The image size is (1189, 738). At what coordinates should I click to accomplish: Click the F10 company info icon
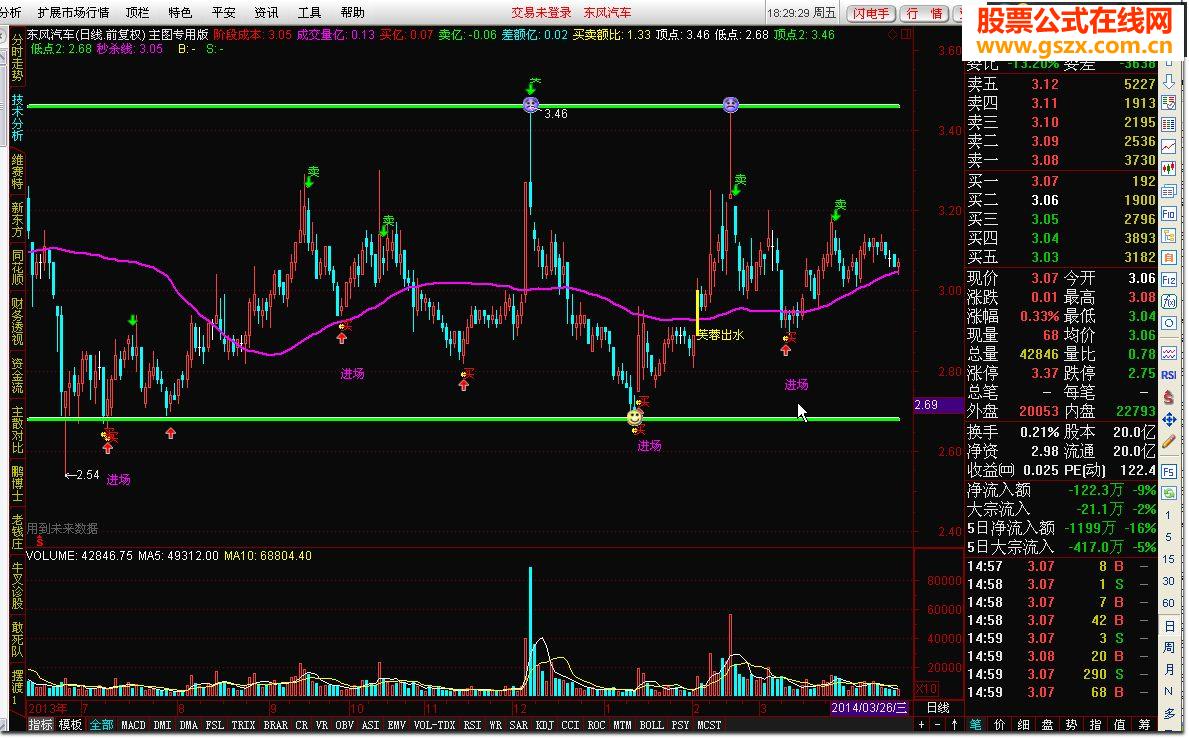click(x=1169, y=214)
